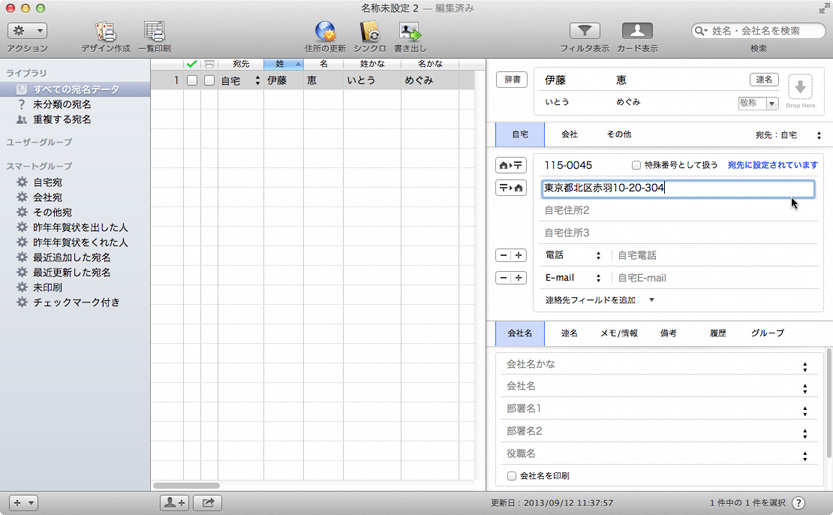Click the 住所の更新 address update icon
Viewport: 833px width, 515px height.
(x=325, y=31)
